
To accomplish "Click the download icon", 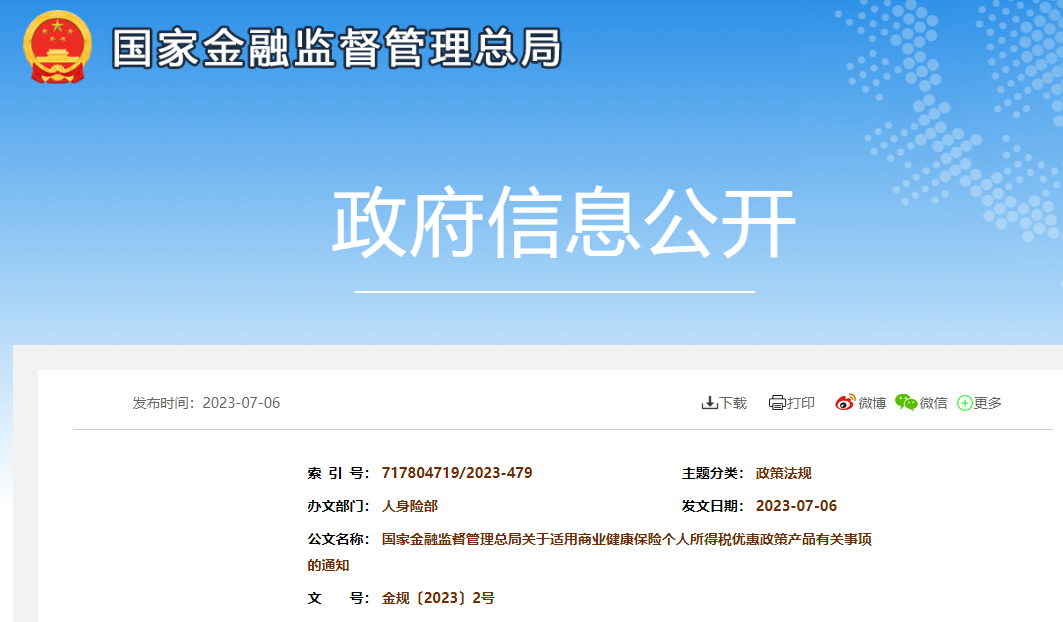I will tap(709, 403).
